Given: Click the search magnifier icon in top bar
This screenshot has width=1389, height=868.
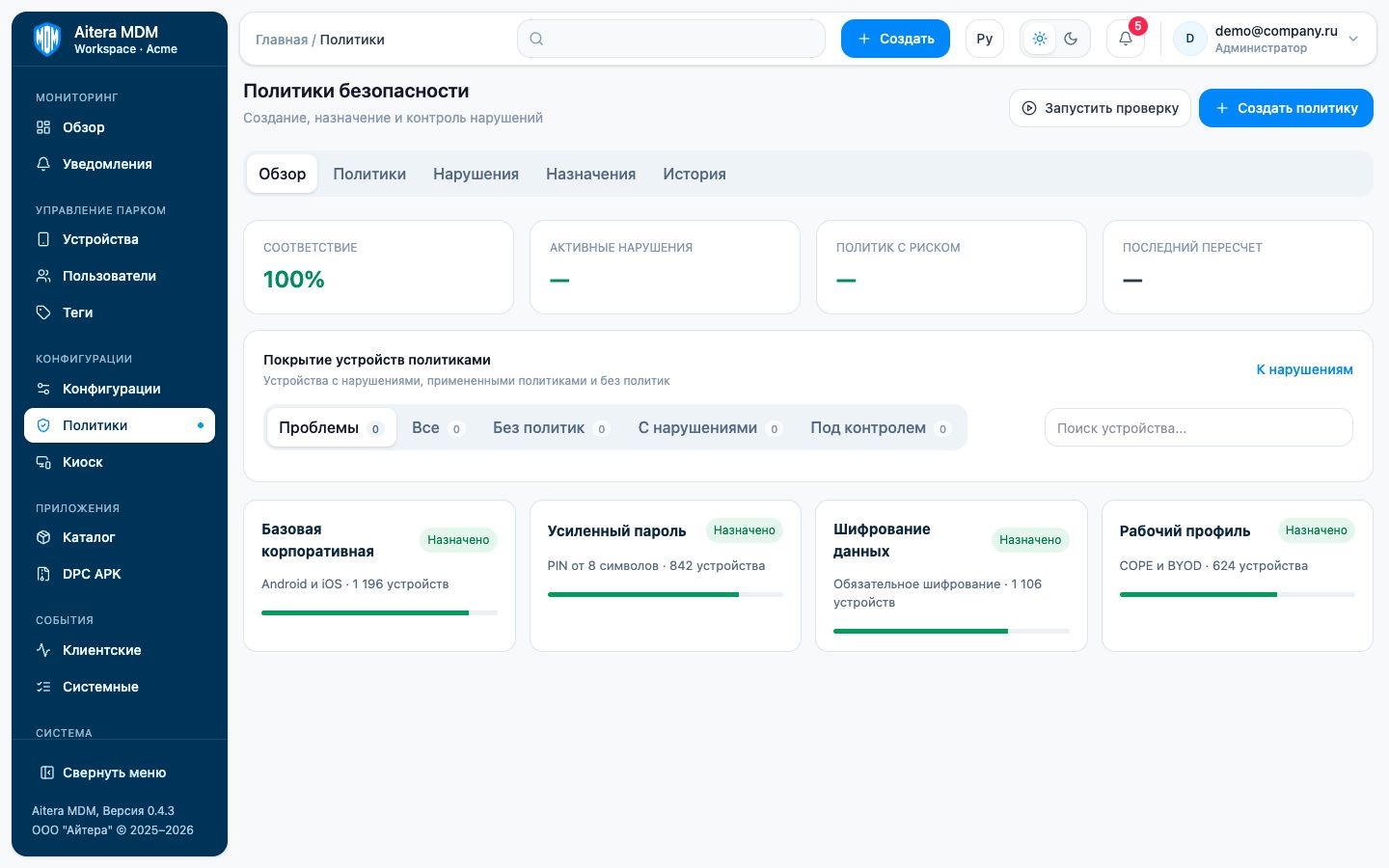Looking at the screenshot, I should pos(536,39).
